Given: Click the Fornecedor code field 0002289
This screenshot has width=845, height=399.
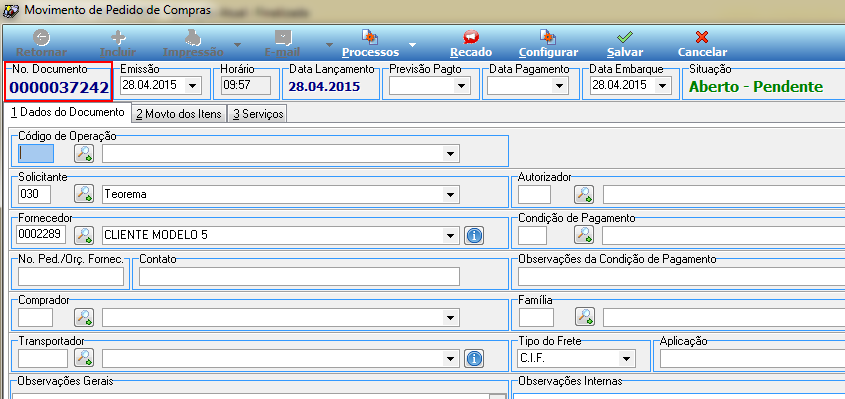Looking at the screenshot, I should 42,235.
